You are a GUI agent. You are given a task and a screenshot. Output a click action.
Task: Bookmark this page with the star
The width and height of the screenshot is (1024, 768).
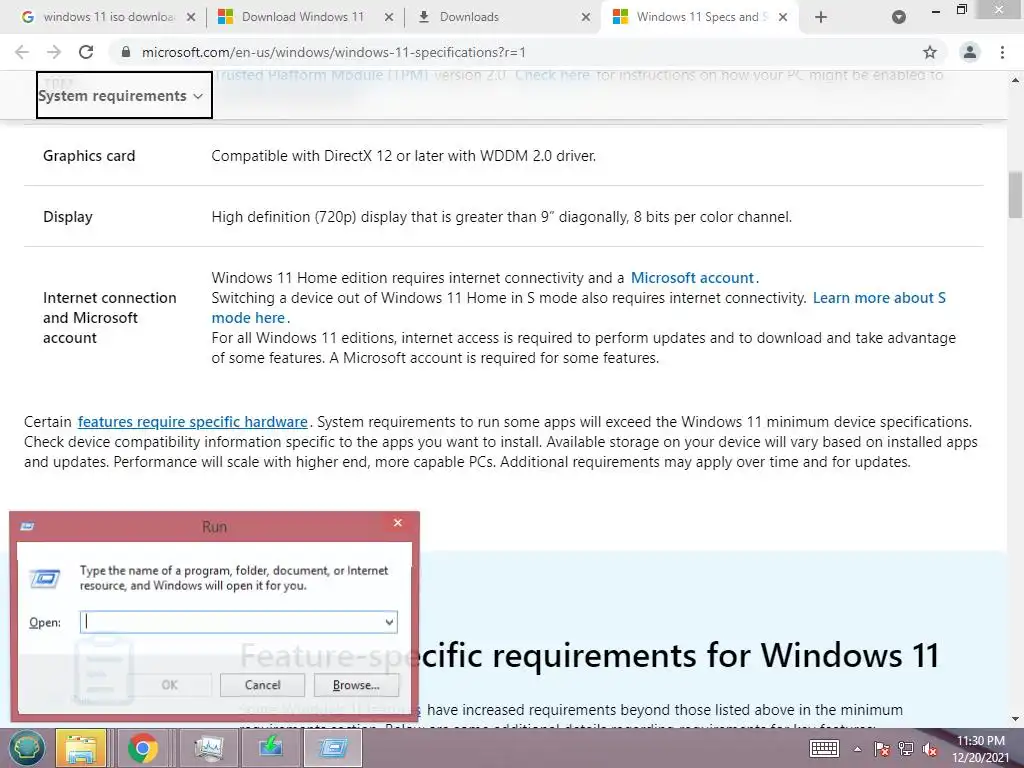click(x=930, y=52)
